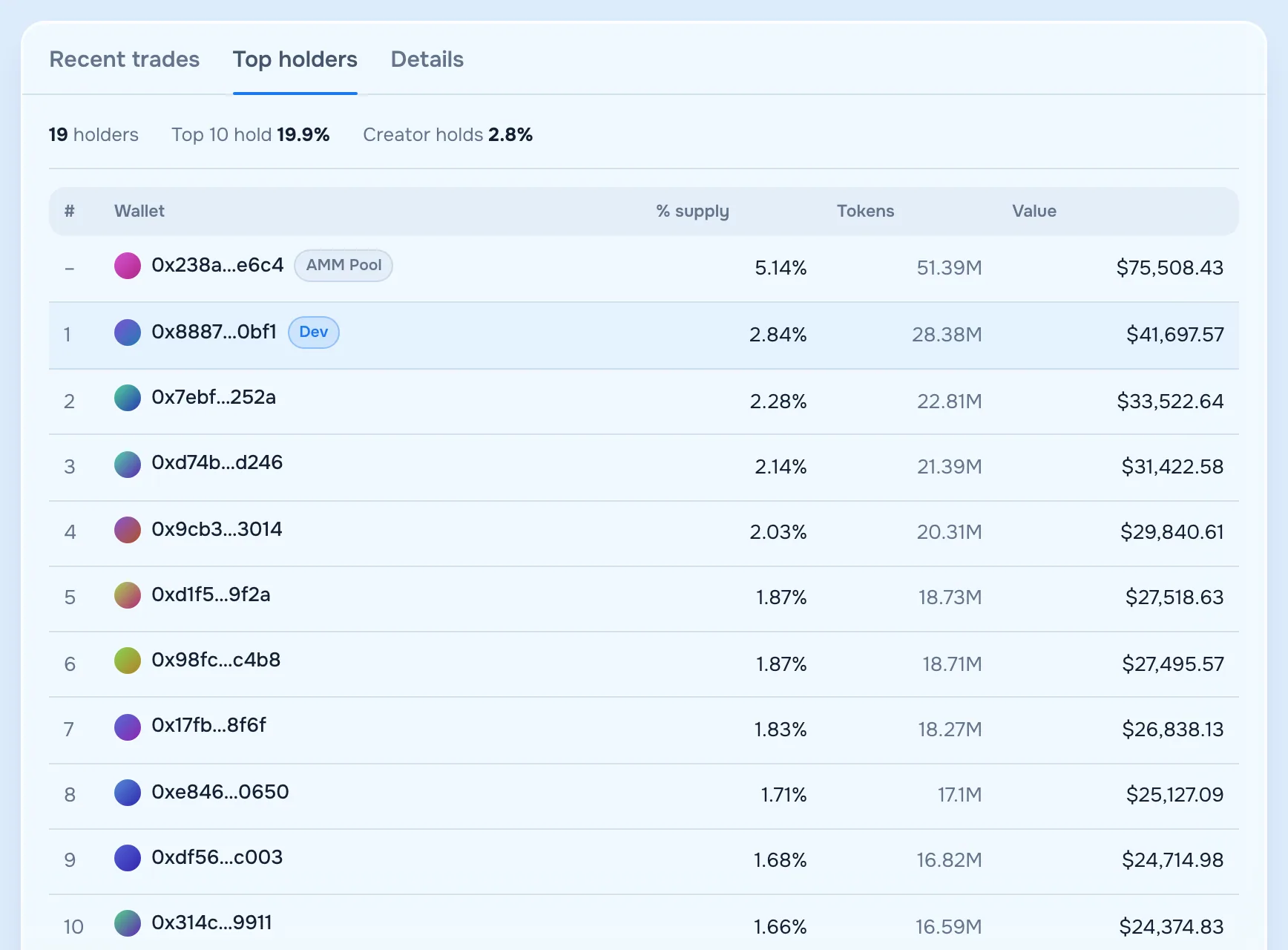Click the 1.71% supply cell
The width and height of the screenshot is (1288, 950).
click(783, 795)
